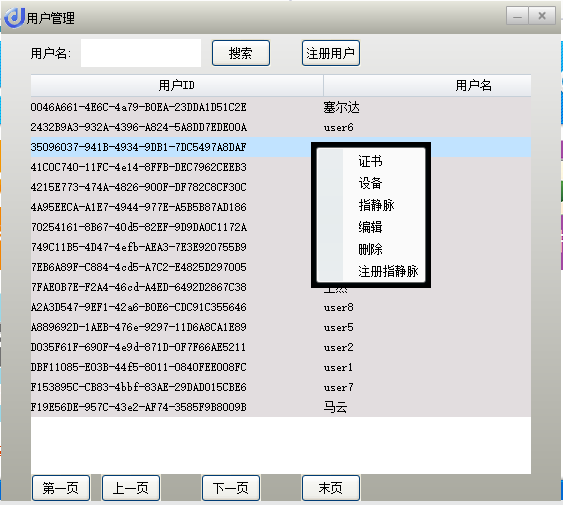
Task: Jump to 末页
Action: coord(331,488)
